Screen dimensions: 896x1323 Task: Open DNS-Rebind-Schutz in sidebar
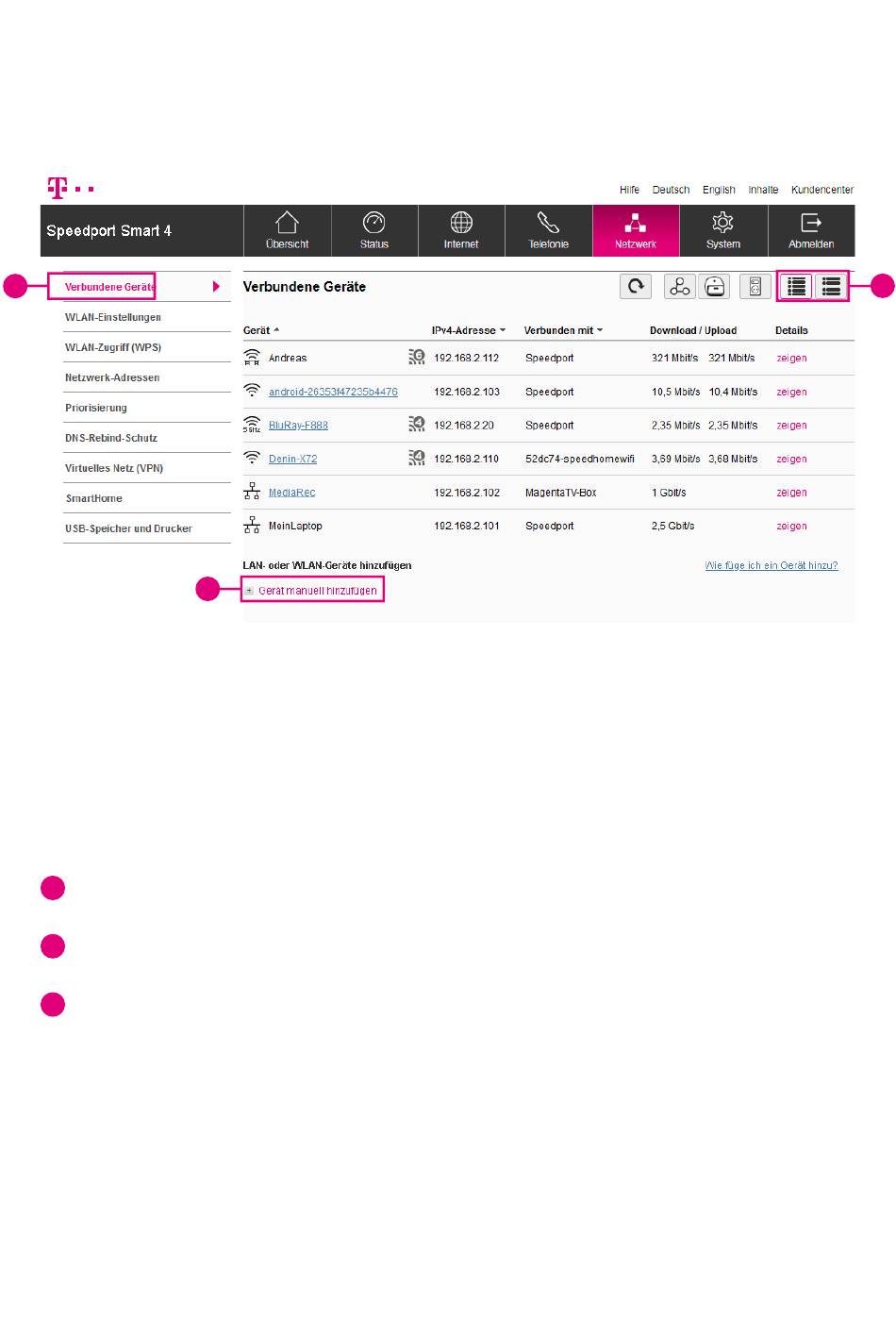click(x=111, y=438)
